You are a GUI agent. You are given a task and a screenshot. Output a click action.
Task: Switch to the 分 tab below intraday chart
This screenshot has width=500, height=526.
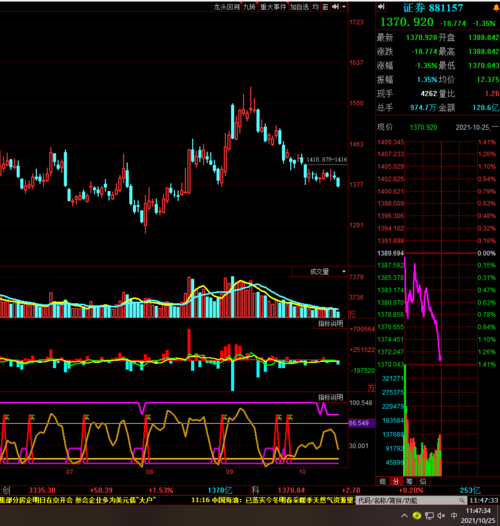click(x=396, y=481)
